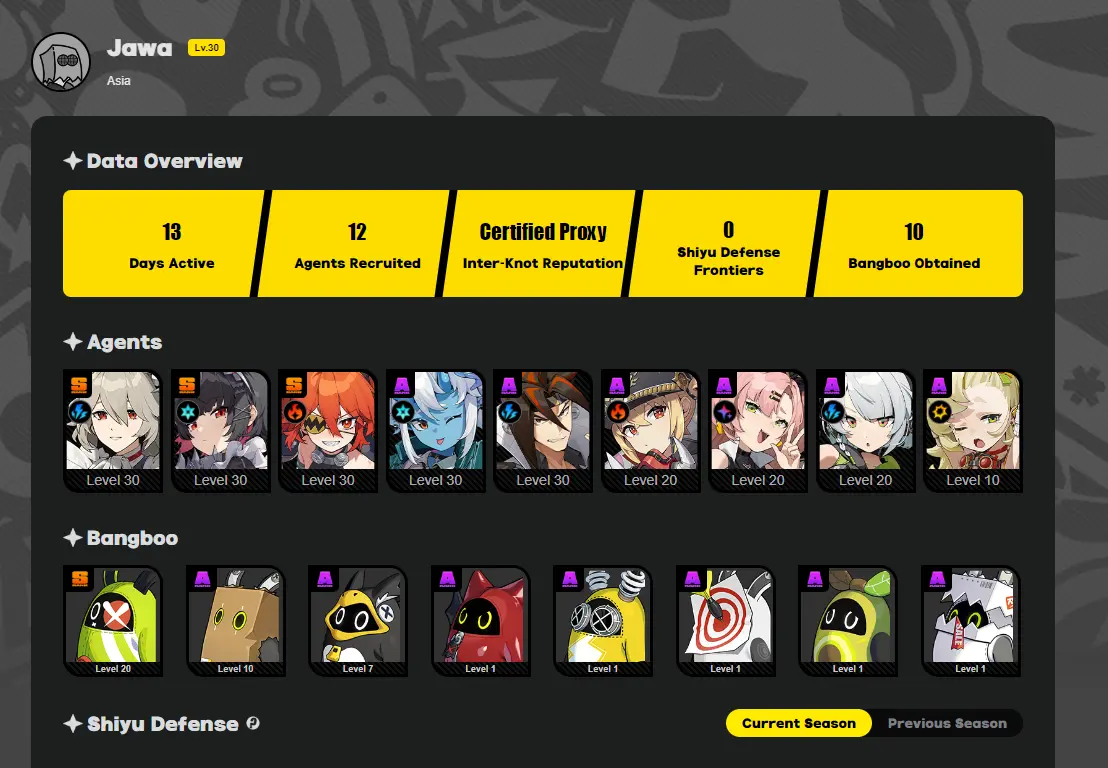Click Jawa's profile avatar icon
The image size is (1108, 768).
(x=61, y=62)
